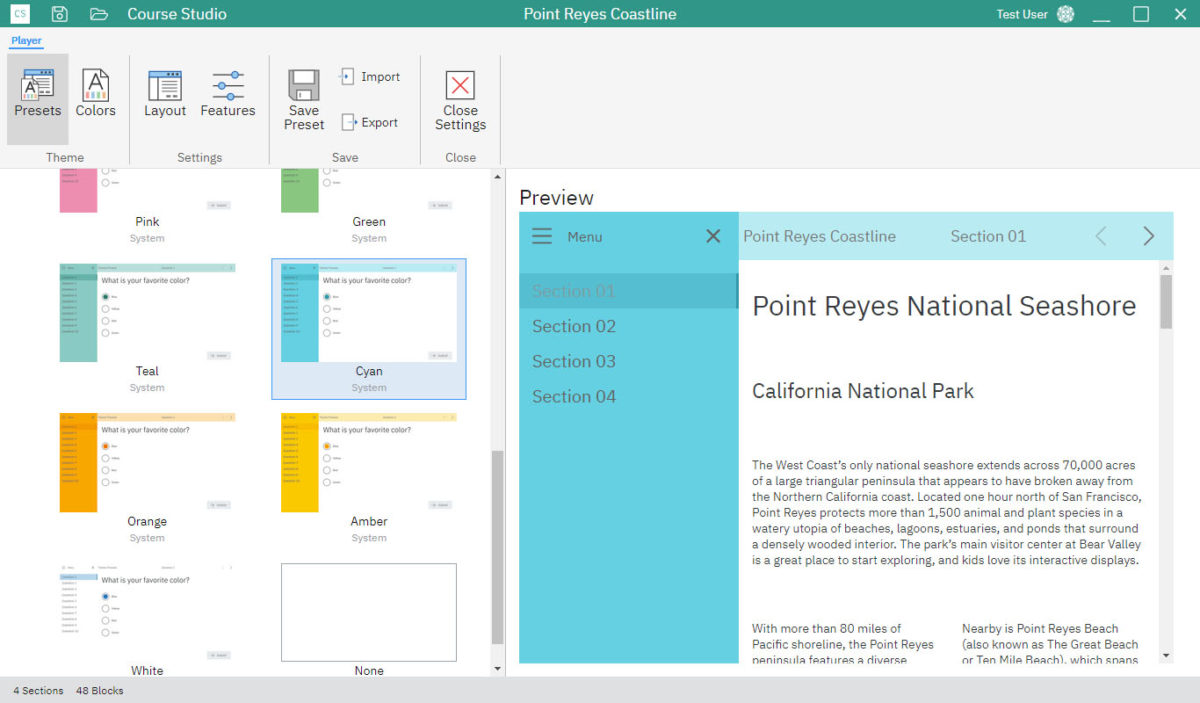1200x703 pixels.
Task: Open the Presets theme panel
Action: 38,97
